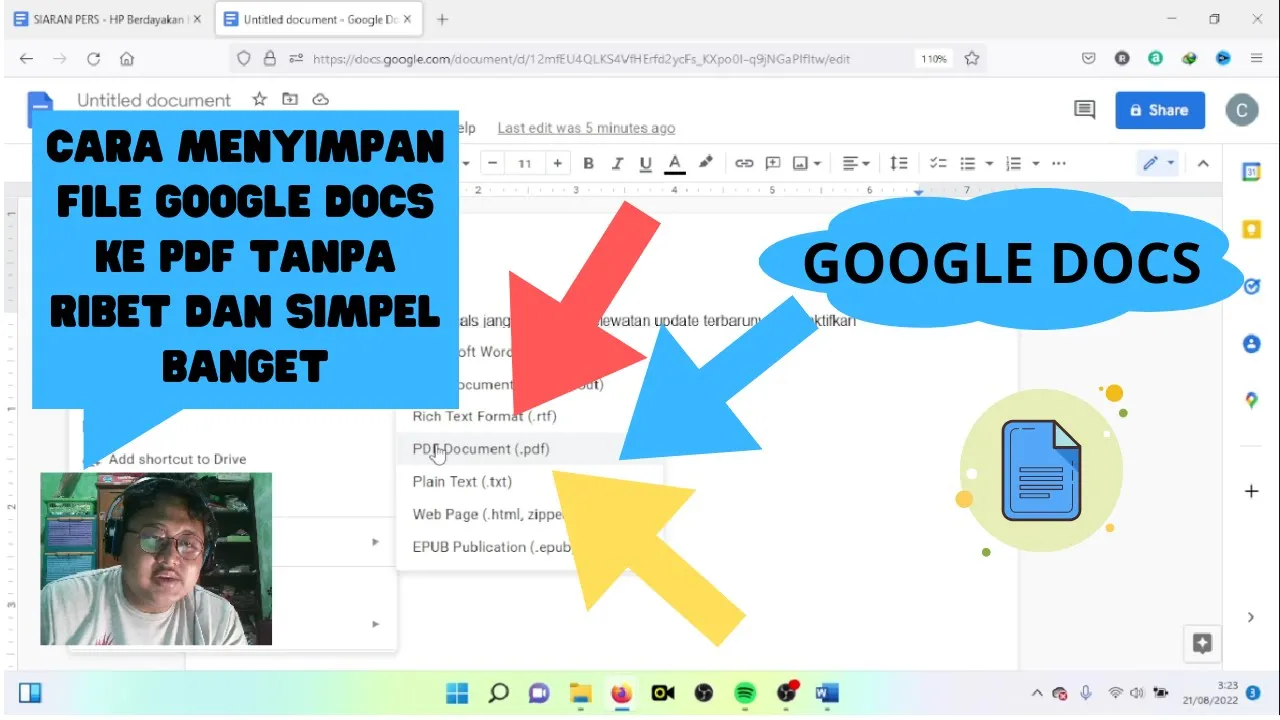This screenshot has height=720, width=1280.
Task: Switch to the SIARAN PERS browser tab
Action: 108,19
